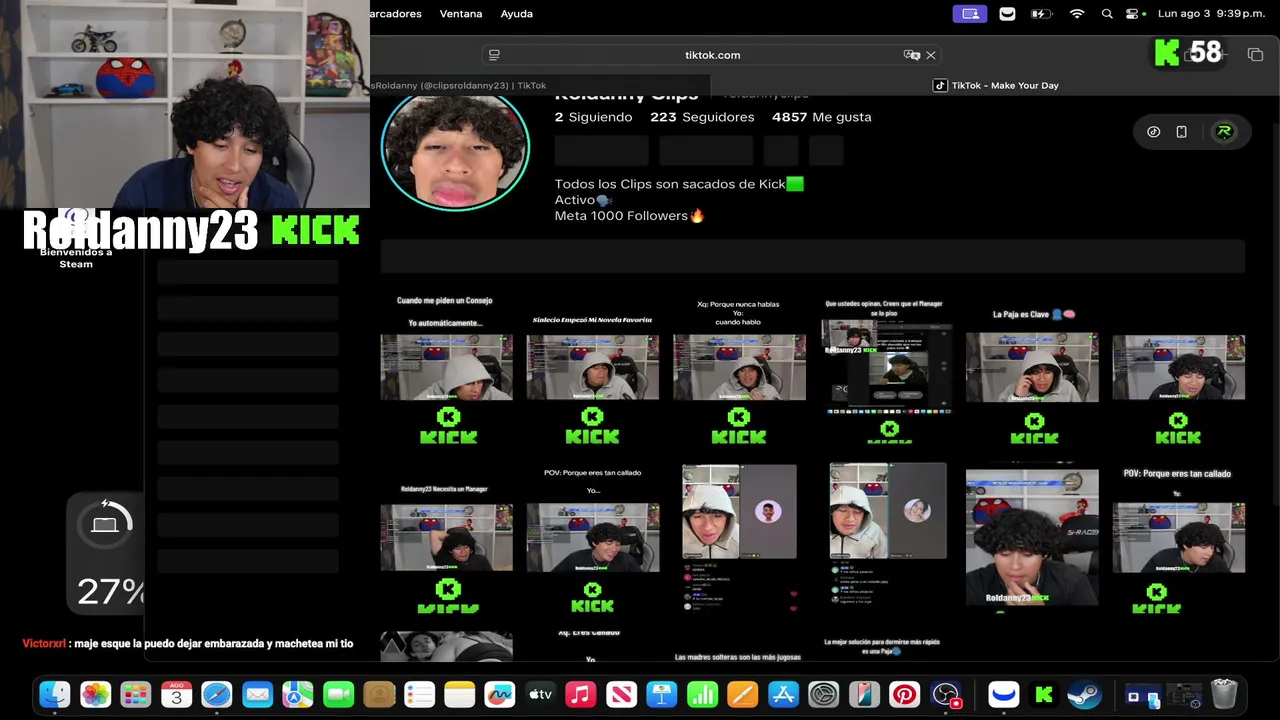Open System Settings from the dock
Viewport: 1280px width, 720px height.
pyautogui.click(x=824, y=694)
